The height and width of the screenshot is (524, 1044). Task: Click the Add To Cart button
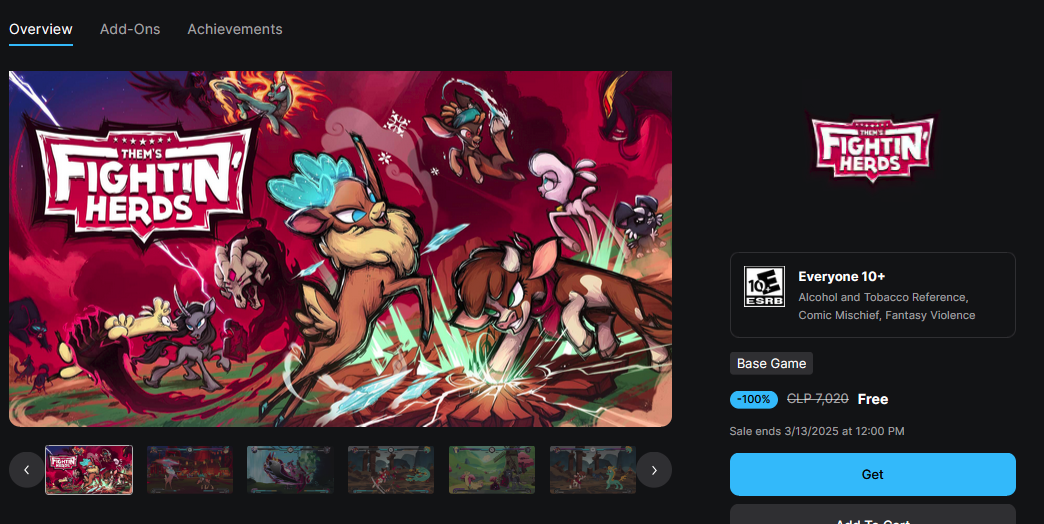point(872,515)
